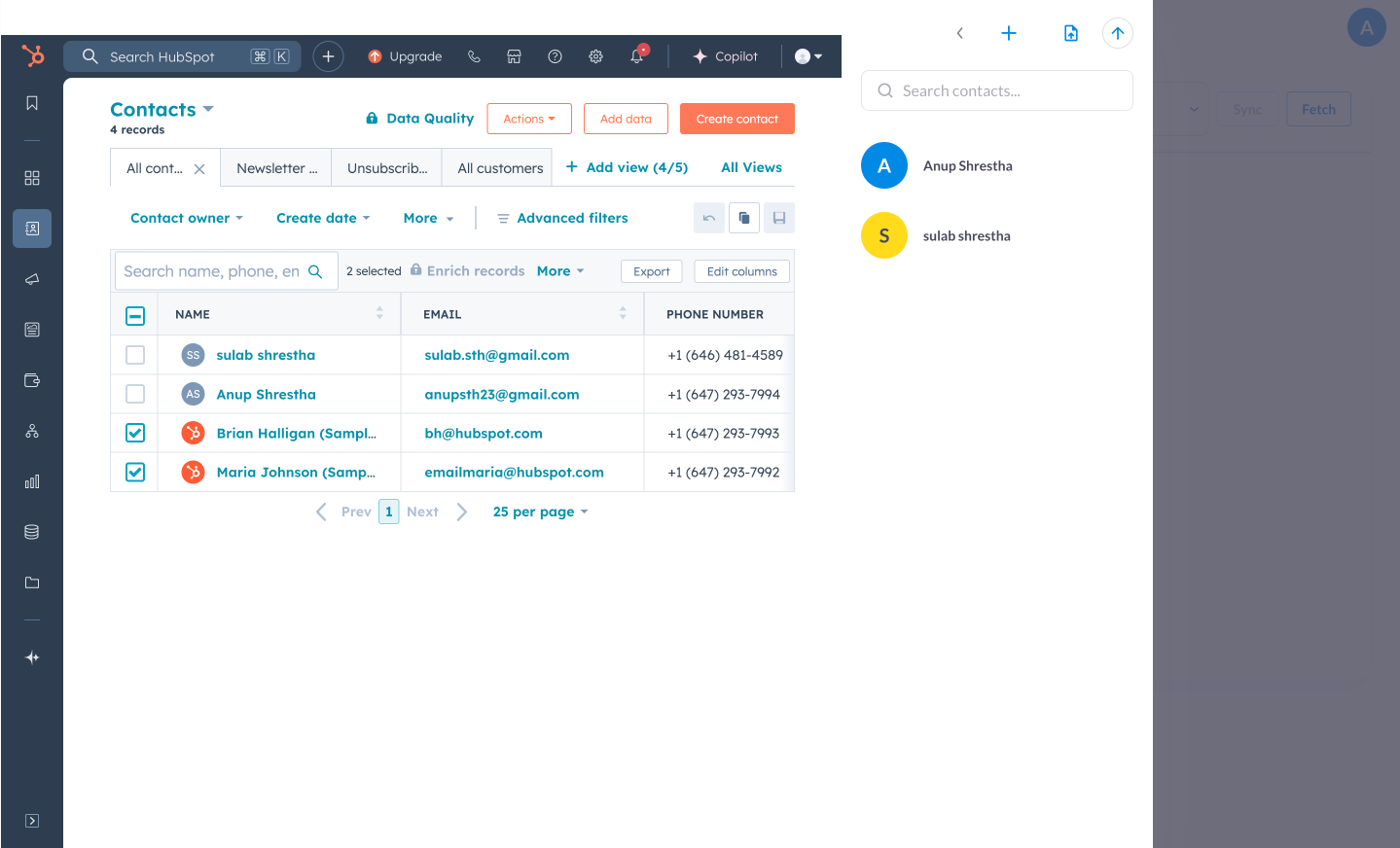The image size is (1400, 848).
Task: Open the 25 per page dropdown
Action: click(541, 512)
